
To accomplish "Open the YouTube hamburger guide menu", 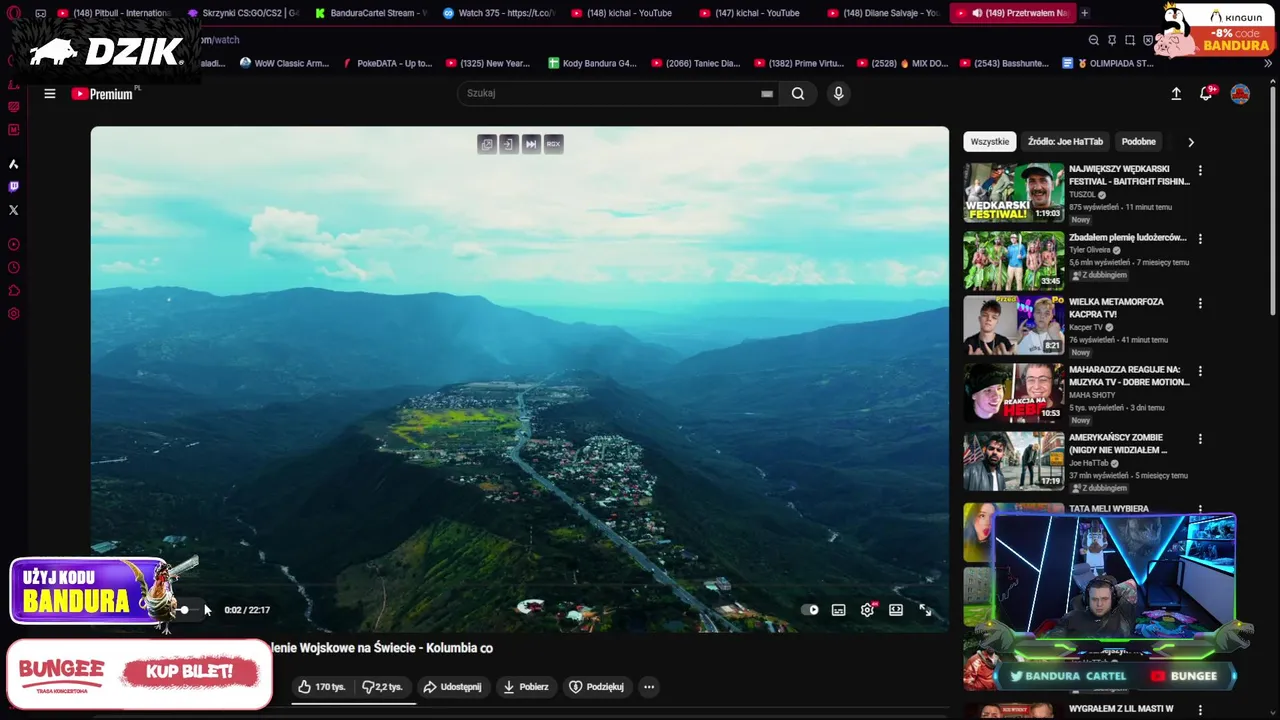I will click(x=49, y=93).
